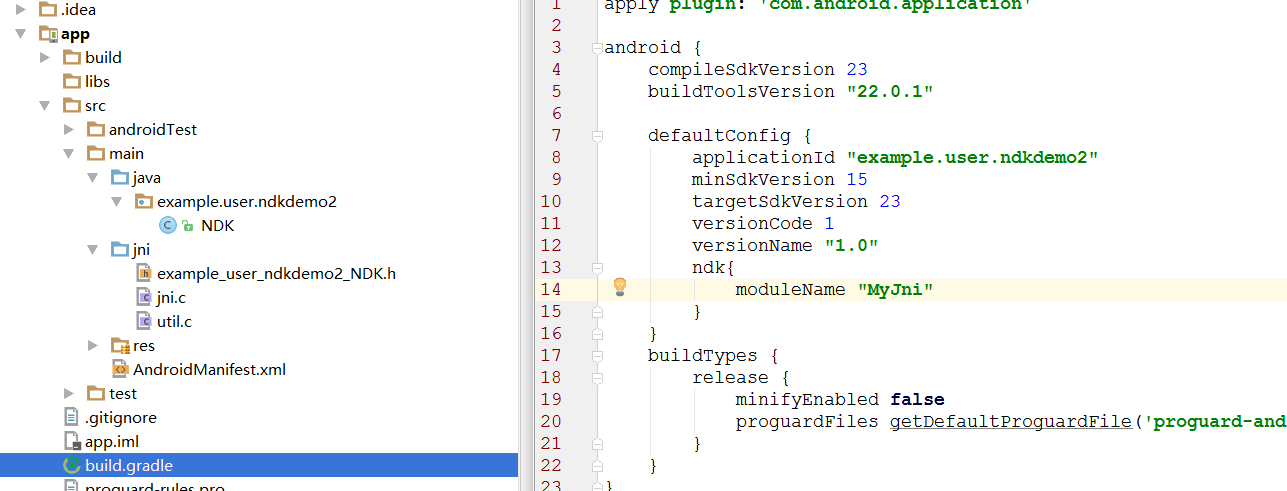Expand the build folder arrow
The height and width of the screenshot is (491, 1287).
(45, 58)
